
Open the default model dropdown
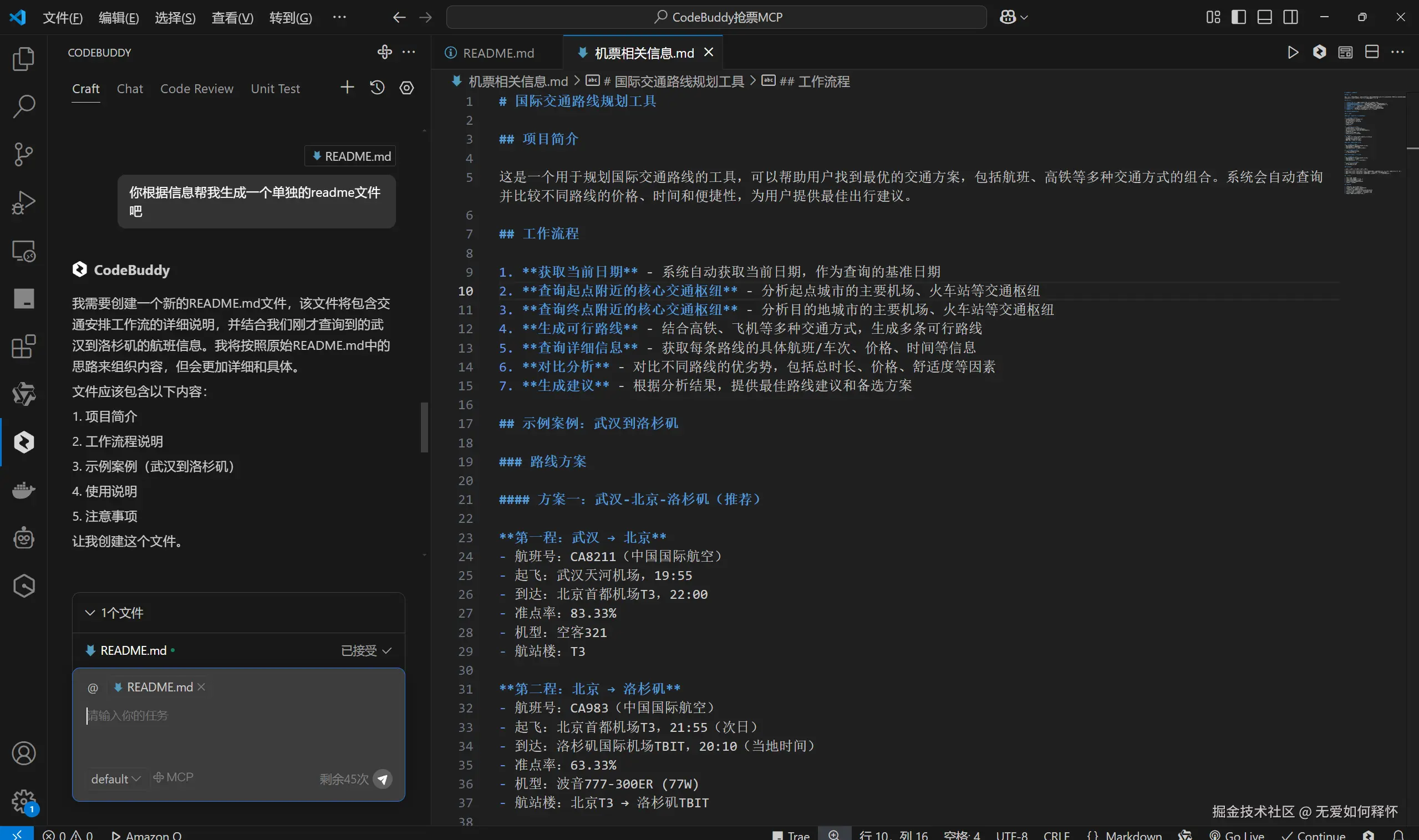tap(115, 779)
